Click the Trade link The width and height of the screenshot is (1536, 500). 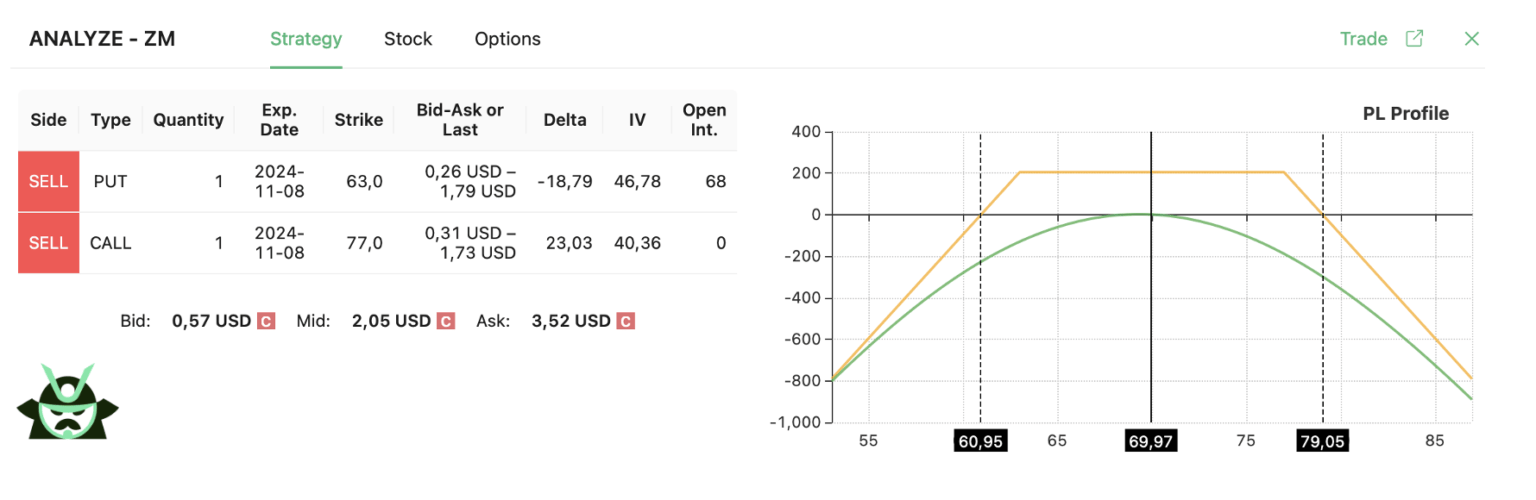point(1363,39)
